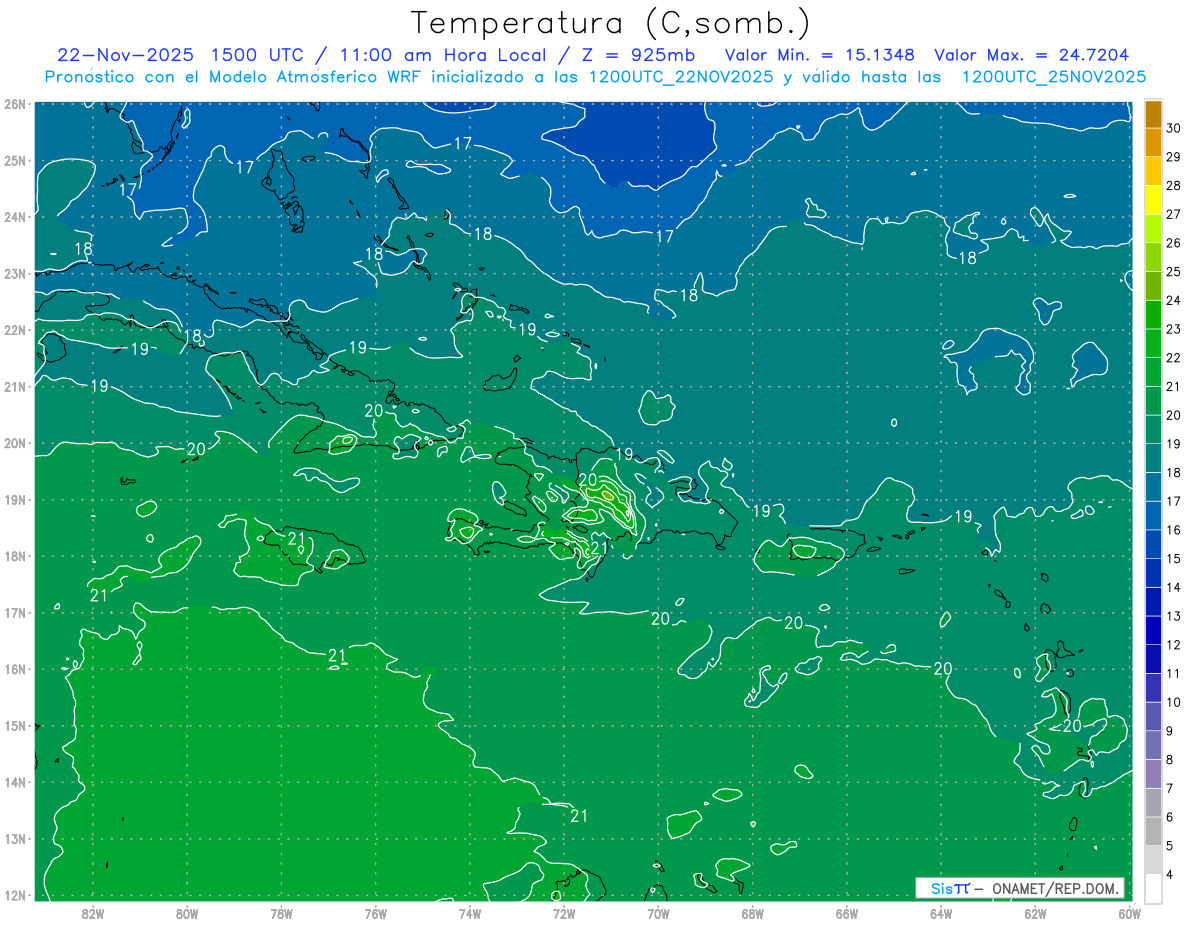Click the 25N latitude axis label
Viewport: 1200px width, 927px height.
(14, 160)
